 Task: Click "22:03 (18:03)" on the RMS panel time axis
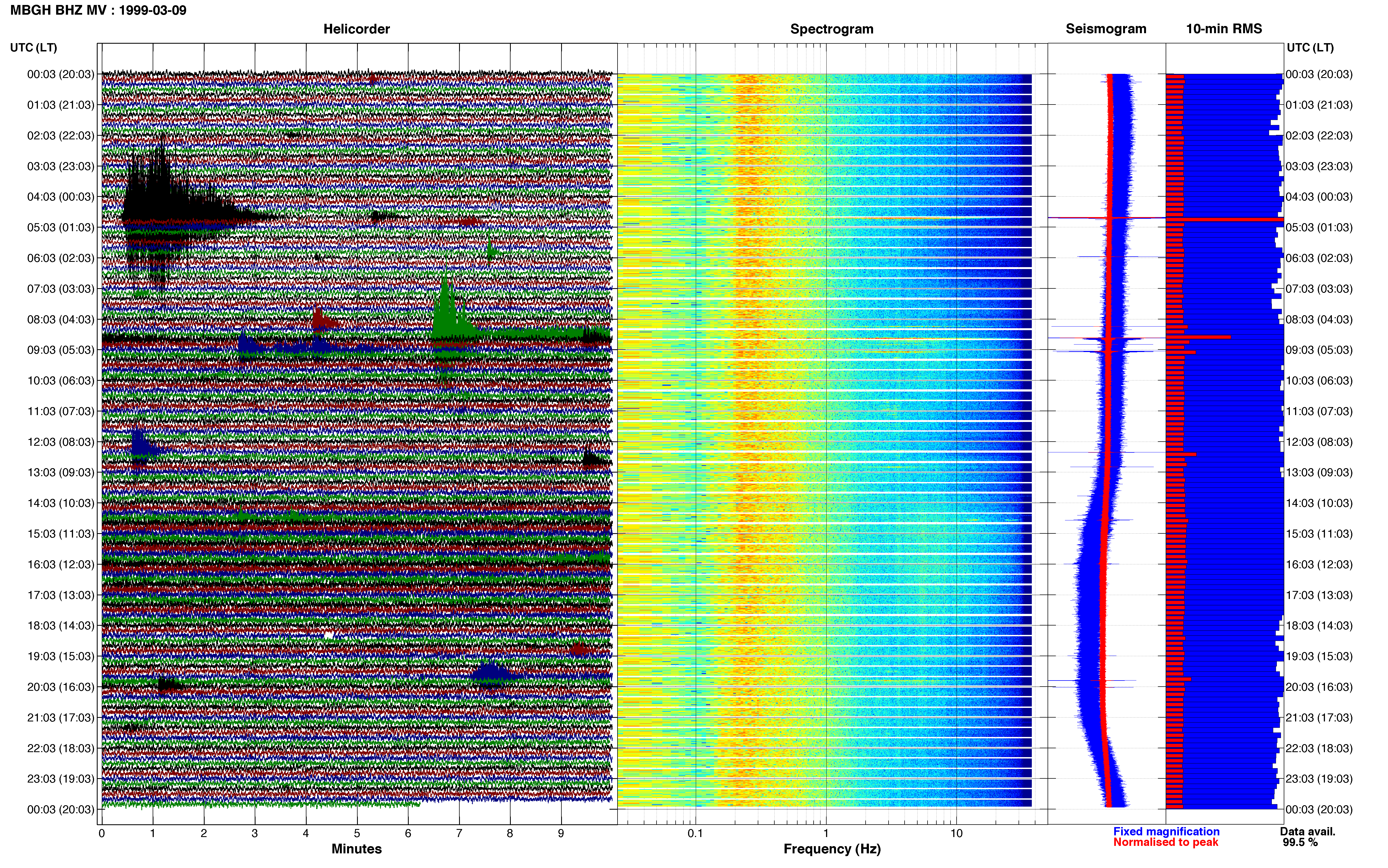1319,748
